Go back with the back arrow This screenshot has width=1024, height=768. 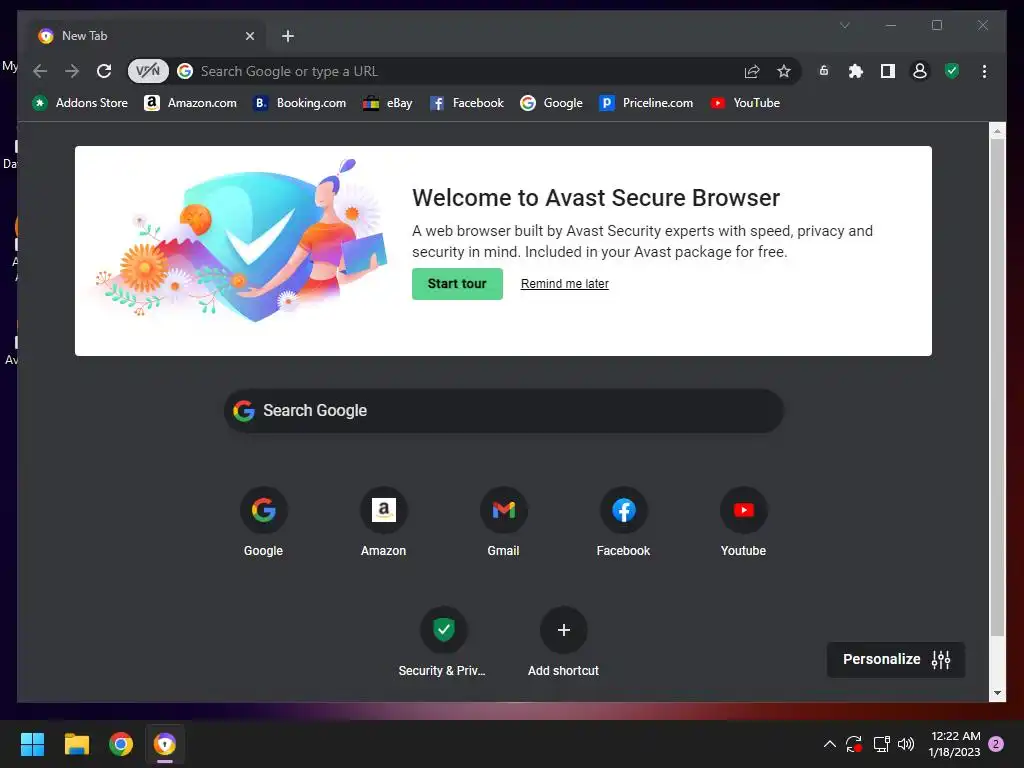pyautogui.click(x=40, y=71)
